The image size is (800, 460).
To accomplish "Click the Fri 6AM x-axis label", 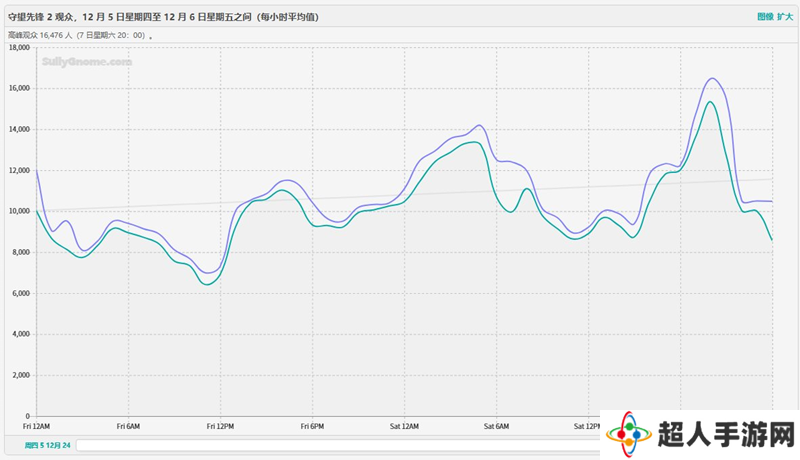I will click(x=128, y=426).
